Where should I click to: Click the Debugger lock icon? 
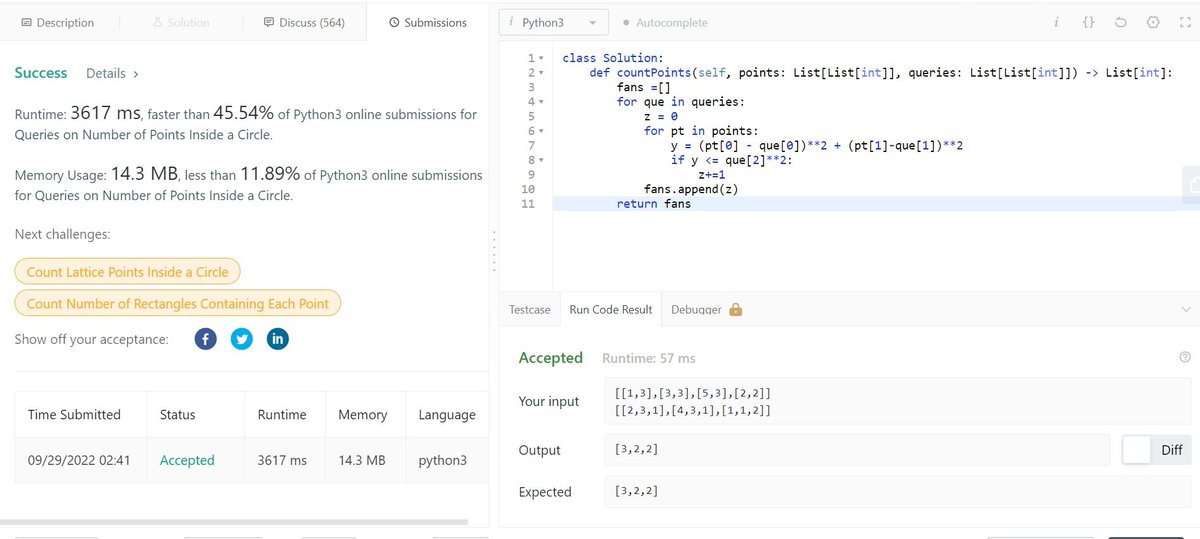click(736, 309)
